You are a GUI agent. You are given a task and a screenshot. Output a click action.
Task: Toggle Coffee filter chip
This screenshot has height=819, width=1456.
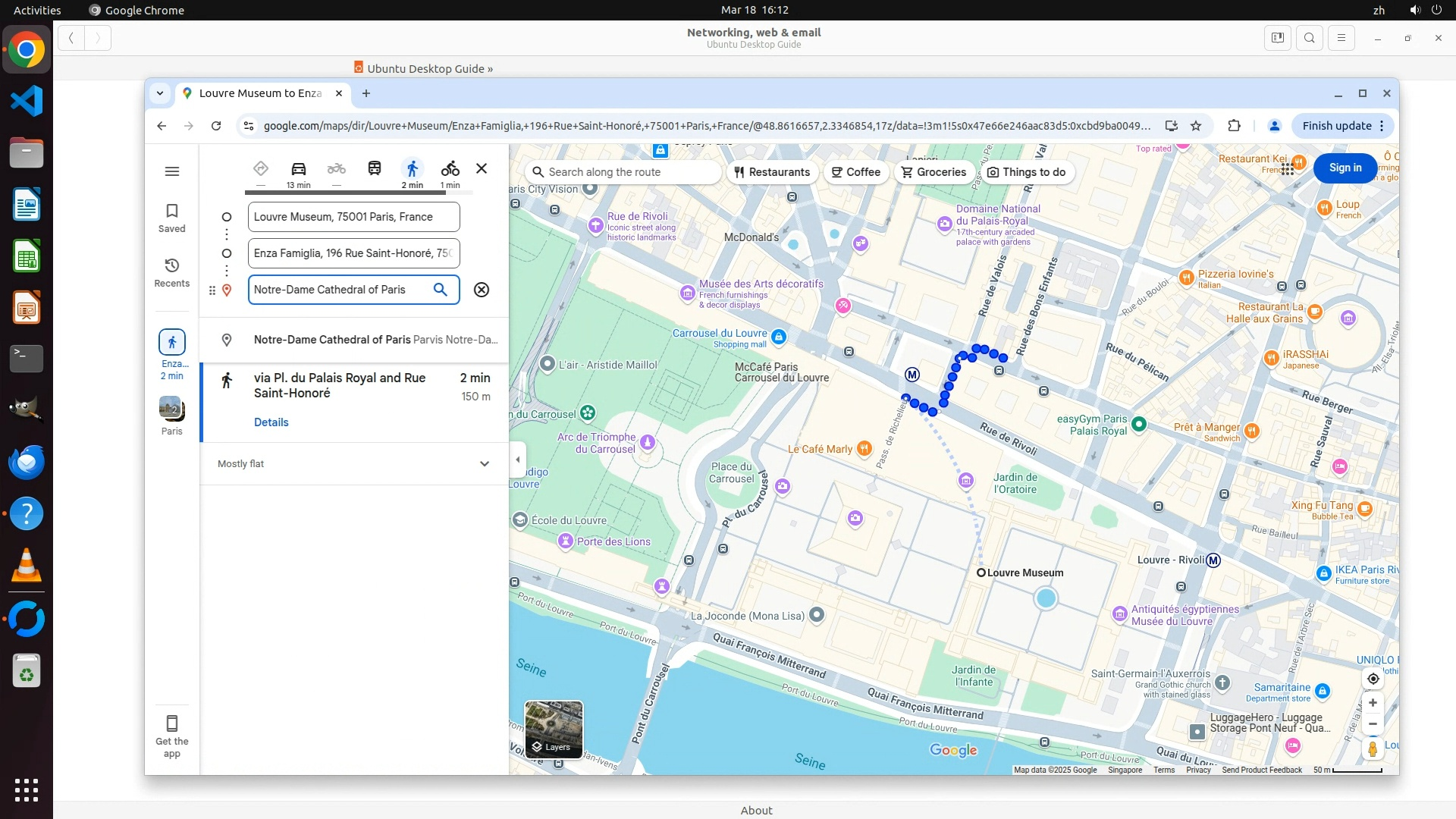click(855, 172)
